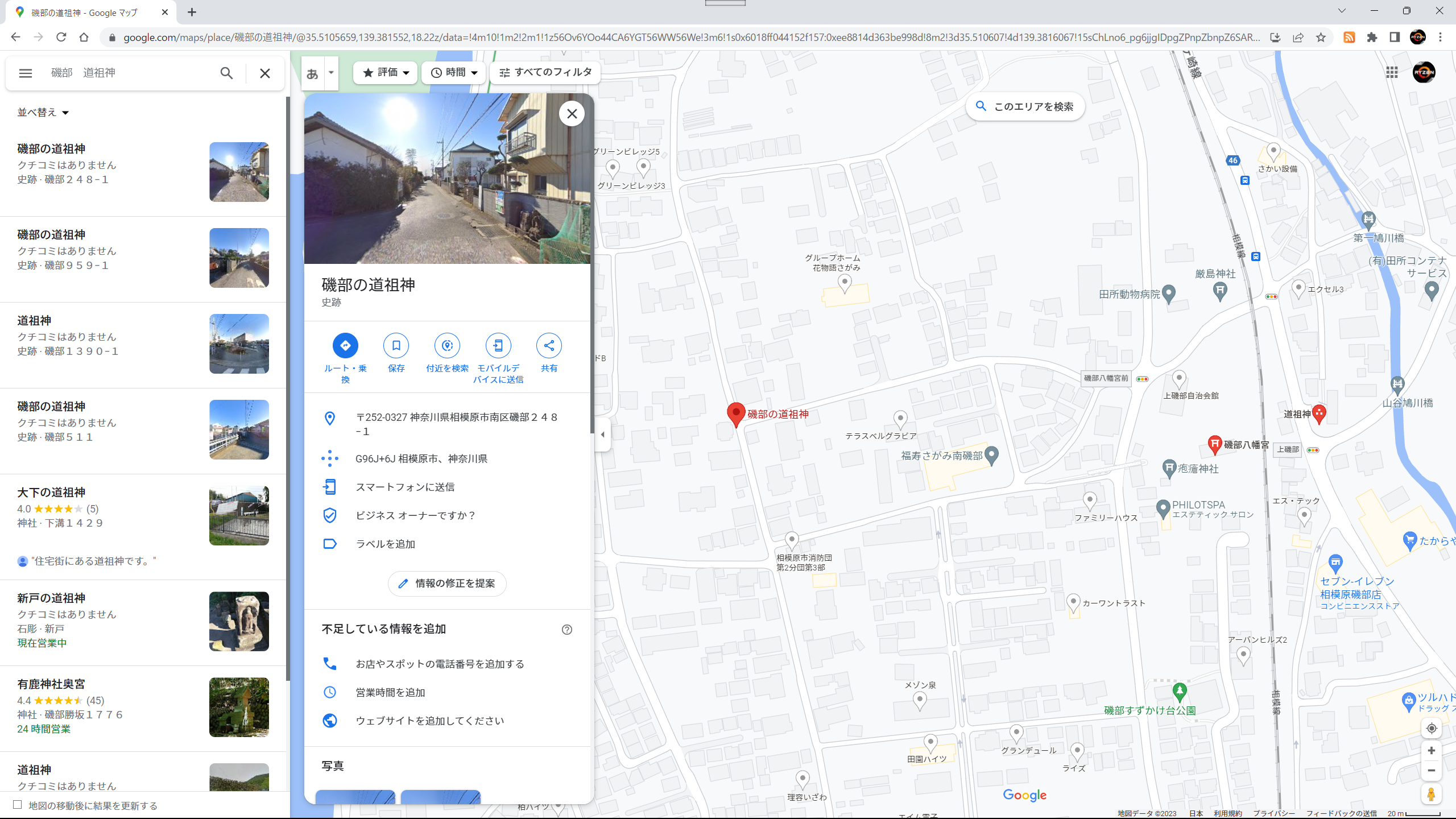Add phone number for this place

pyautogui.click(x=447, y=664)
